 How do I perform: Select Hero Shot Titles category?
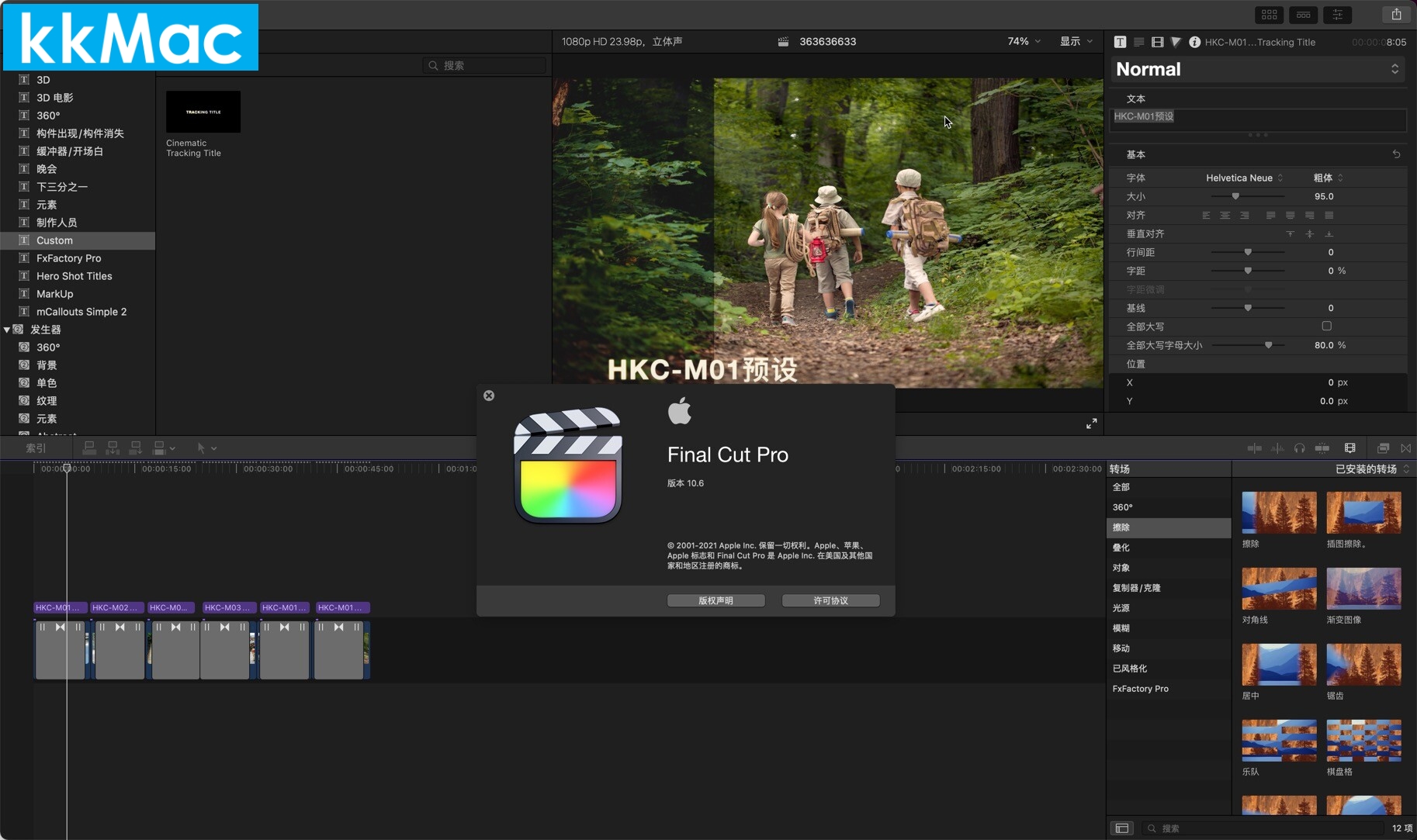pyautogui.click(x=78, y=276)
